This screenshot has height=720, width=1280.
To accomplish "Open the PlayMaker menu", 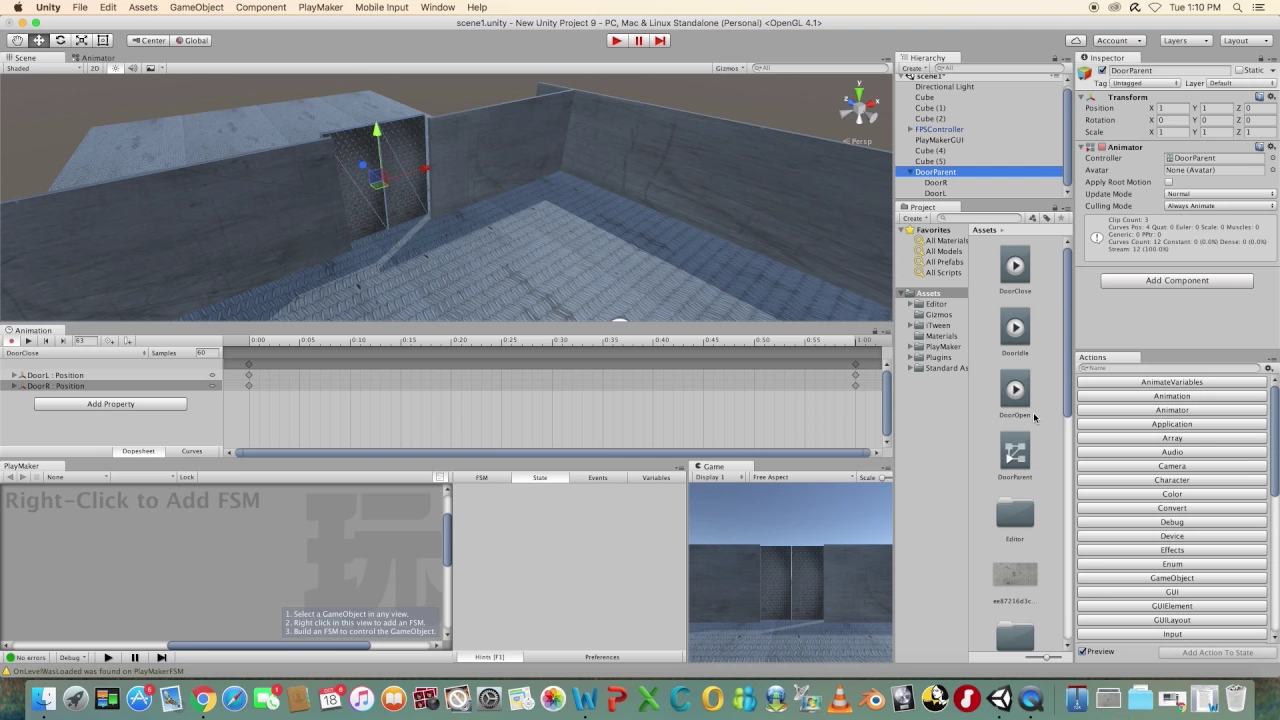I will point(320,7).
